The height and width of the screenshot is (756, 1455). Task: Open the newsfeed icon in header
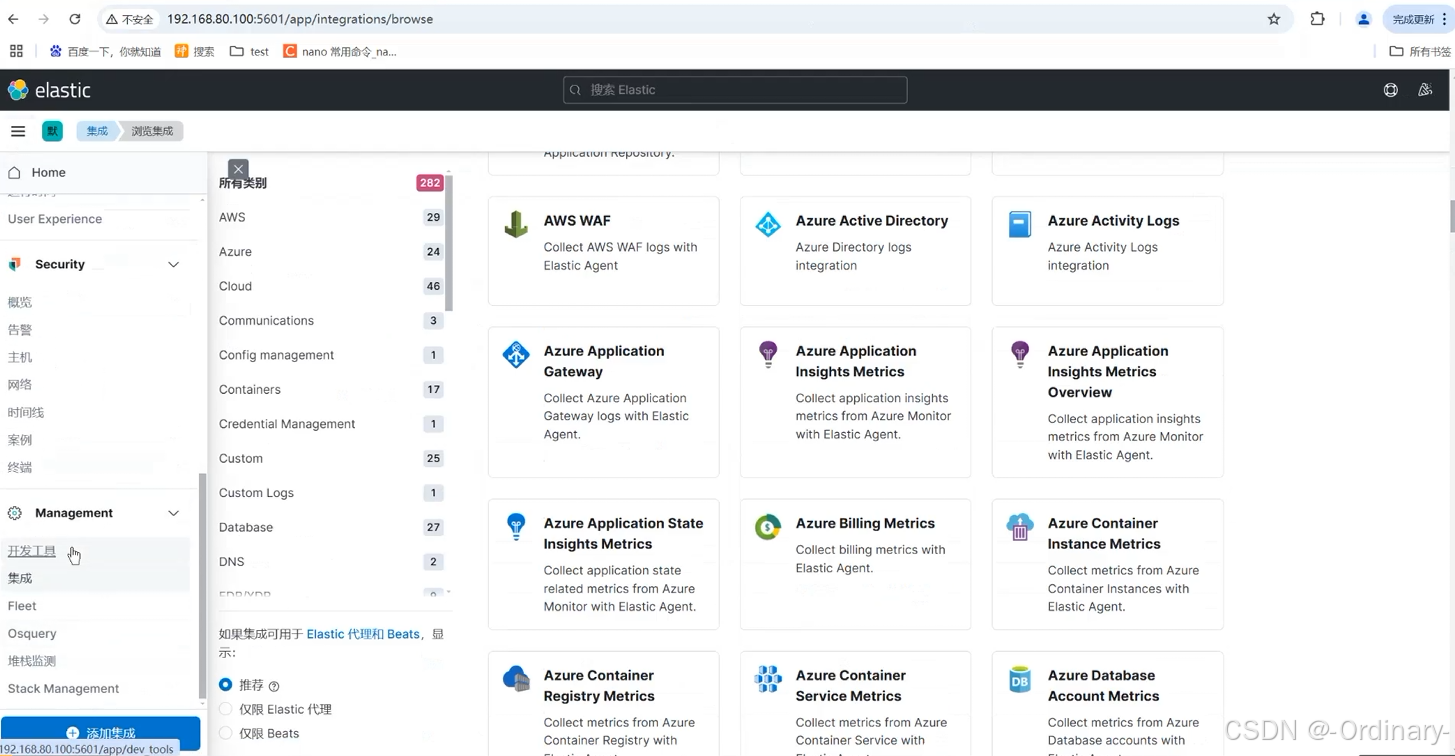pos(1425,90)
